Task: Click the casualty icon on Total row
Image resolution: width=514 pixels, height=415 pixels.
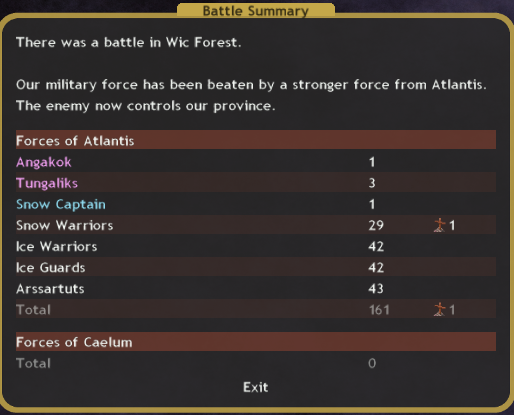Action: click(x=440, y=309)
